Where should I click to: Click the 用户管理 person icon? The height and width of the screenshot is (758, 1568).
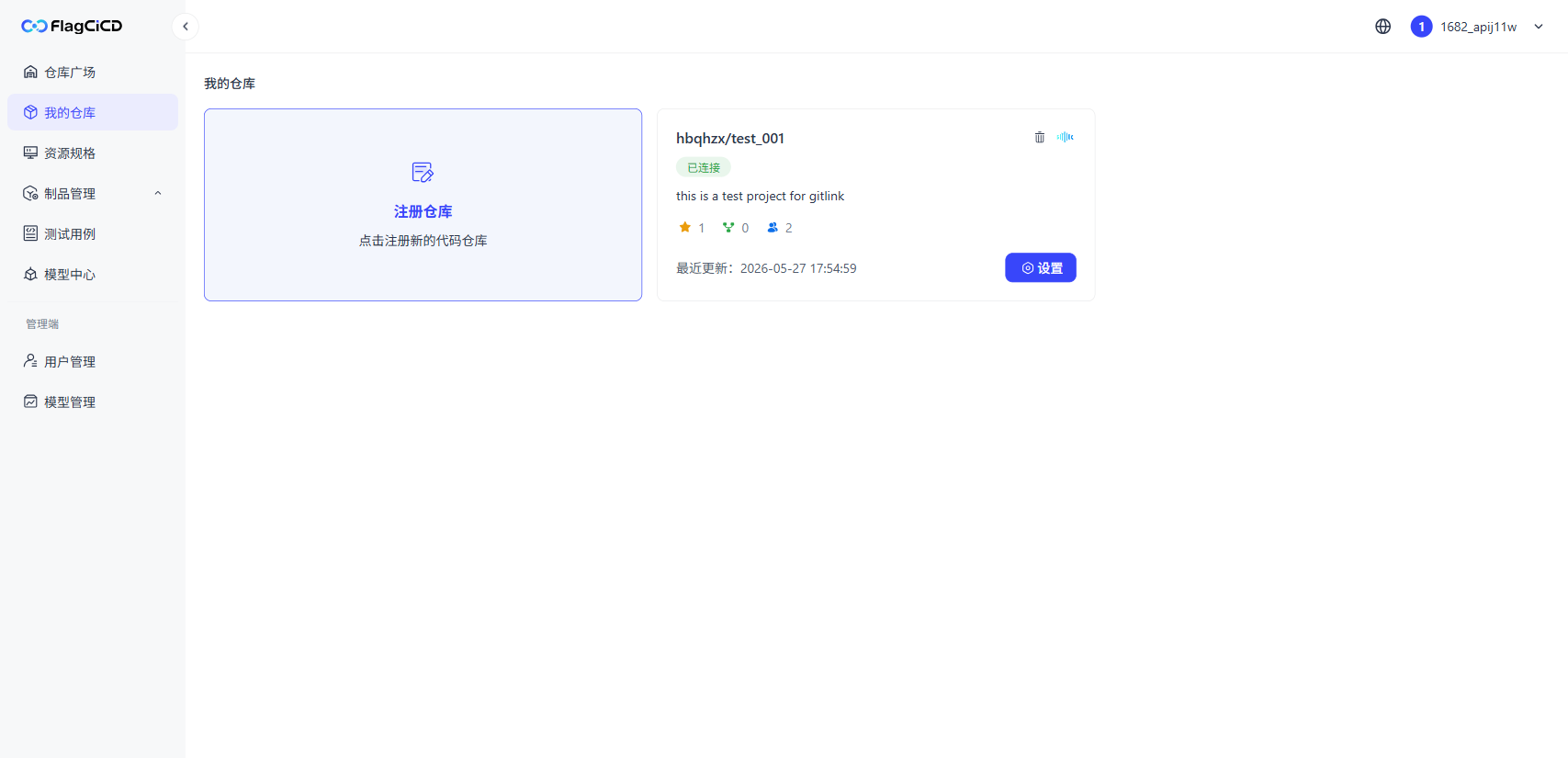(x=30, y=361)
